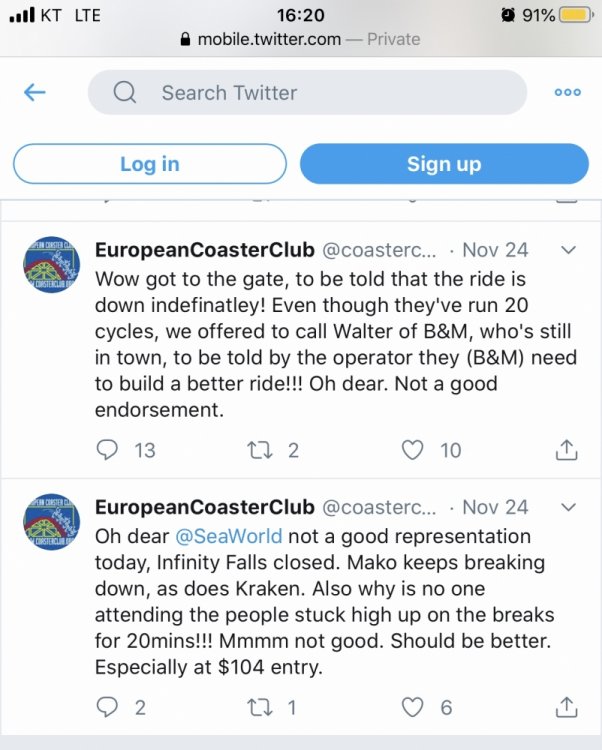Open EuropeanCoasterClub avatar on second tweet
602x750 pixels.
pyautogui.click(x=52, y=523)
